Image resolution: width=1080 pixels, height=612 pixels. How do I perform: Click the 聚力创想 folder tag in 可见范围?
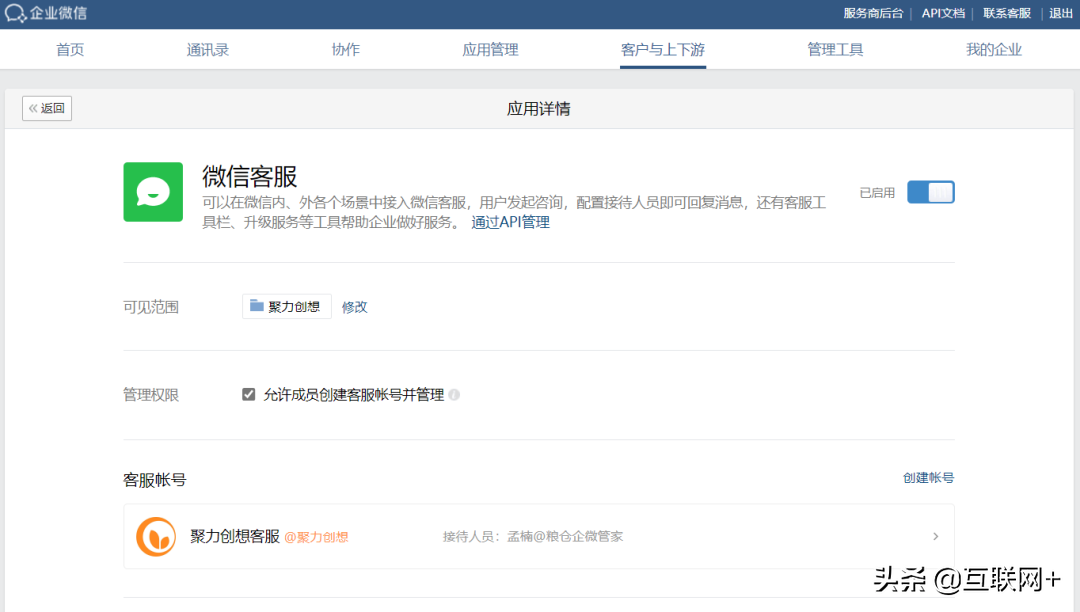coord(287,306)
